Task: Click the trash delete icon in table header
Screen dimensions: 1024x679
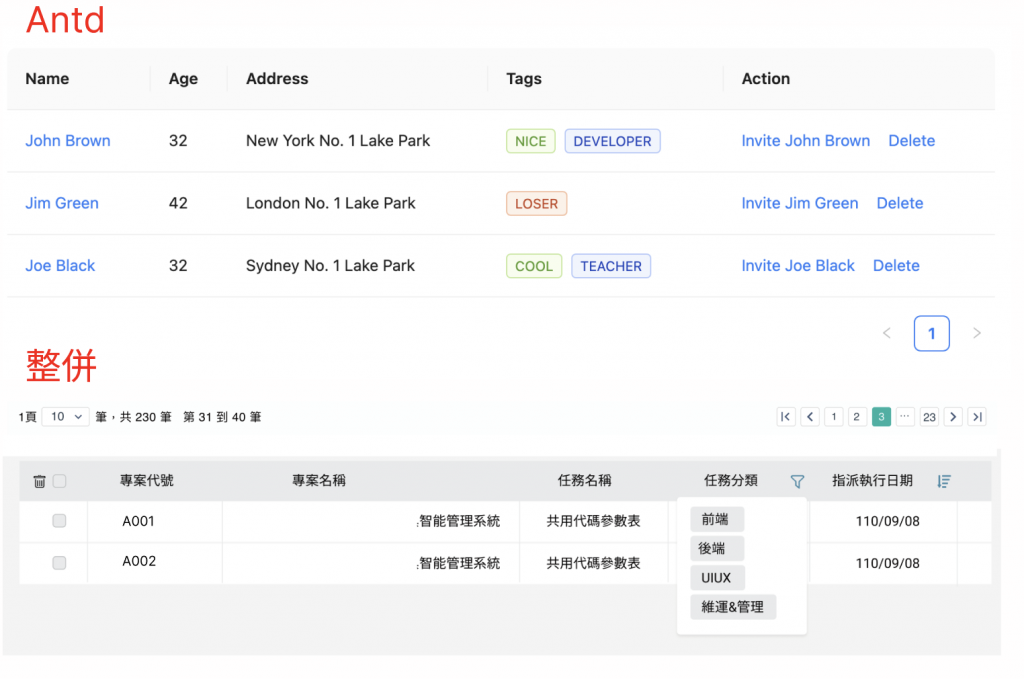Action: 39,481
